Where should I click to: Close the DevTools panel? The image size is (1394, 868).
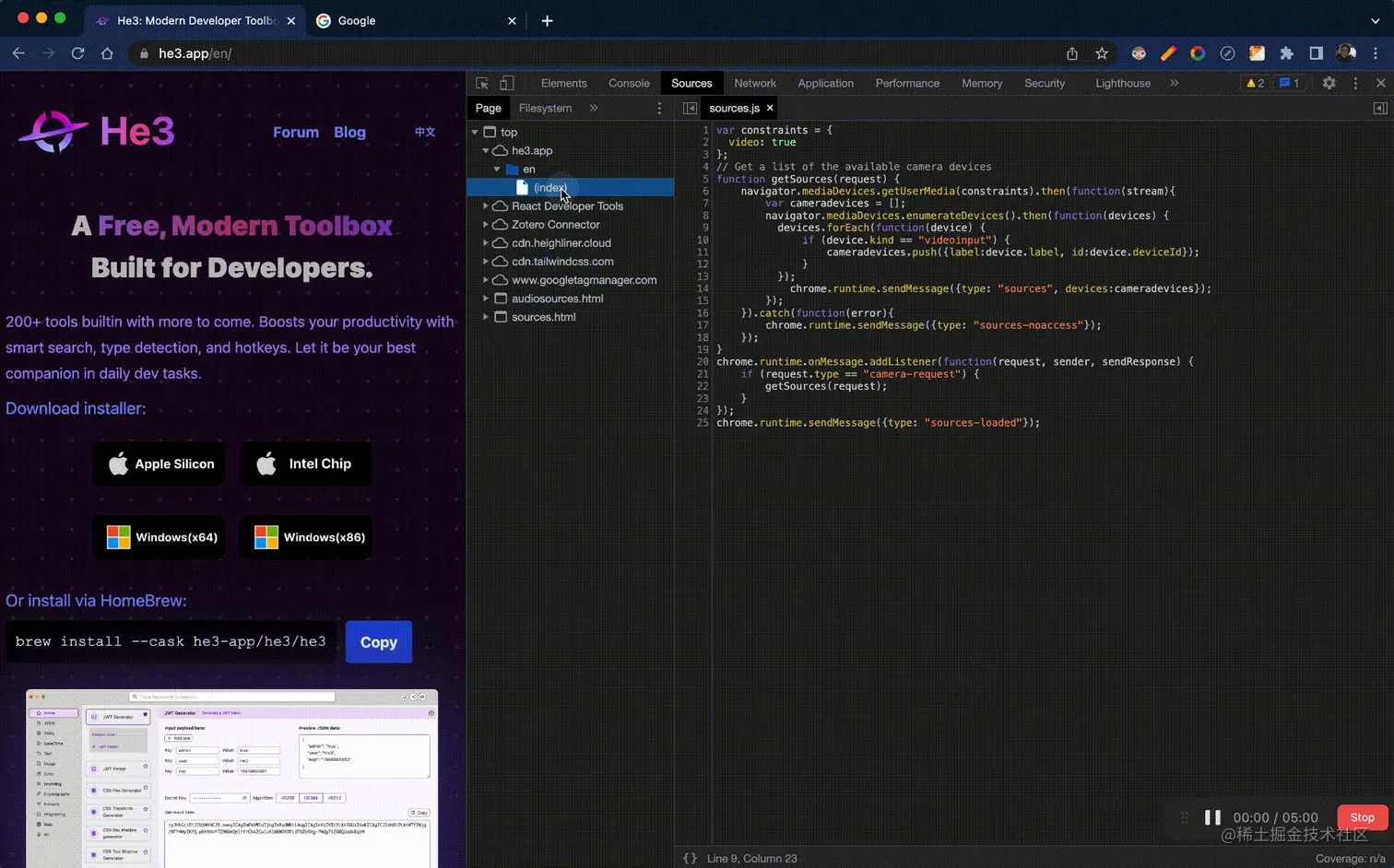[1380, 83]
